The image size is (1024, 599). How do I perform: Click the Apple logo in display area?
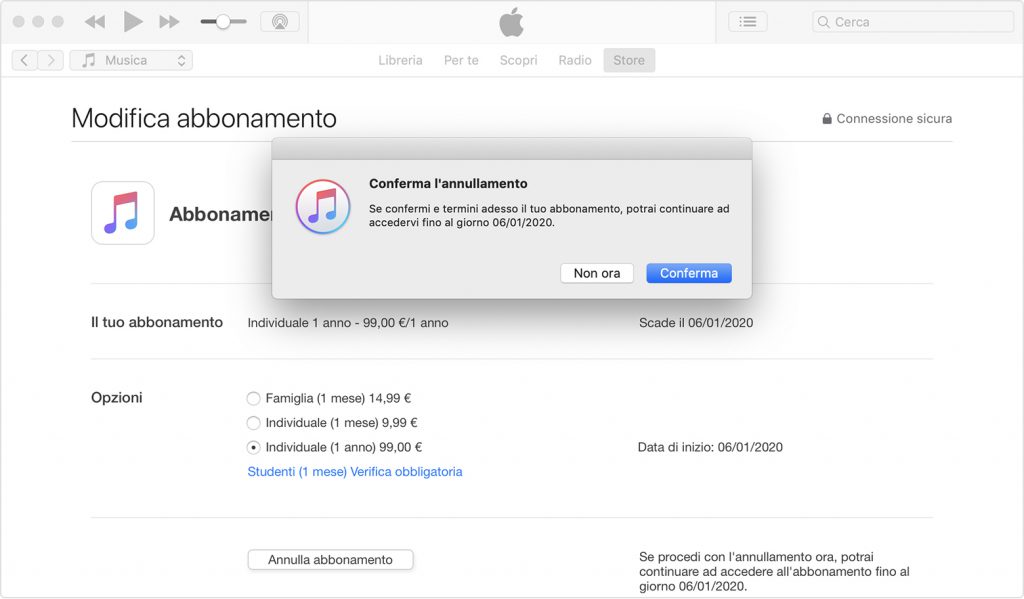point(511,22)
